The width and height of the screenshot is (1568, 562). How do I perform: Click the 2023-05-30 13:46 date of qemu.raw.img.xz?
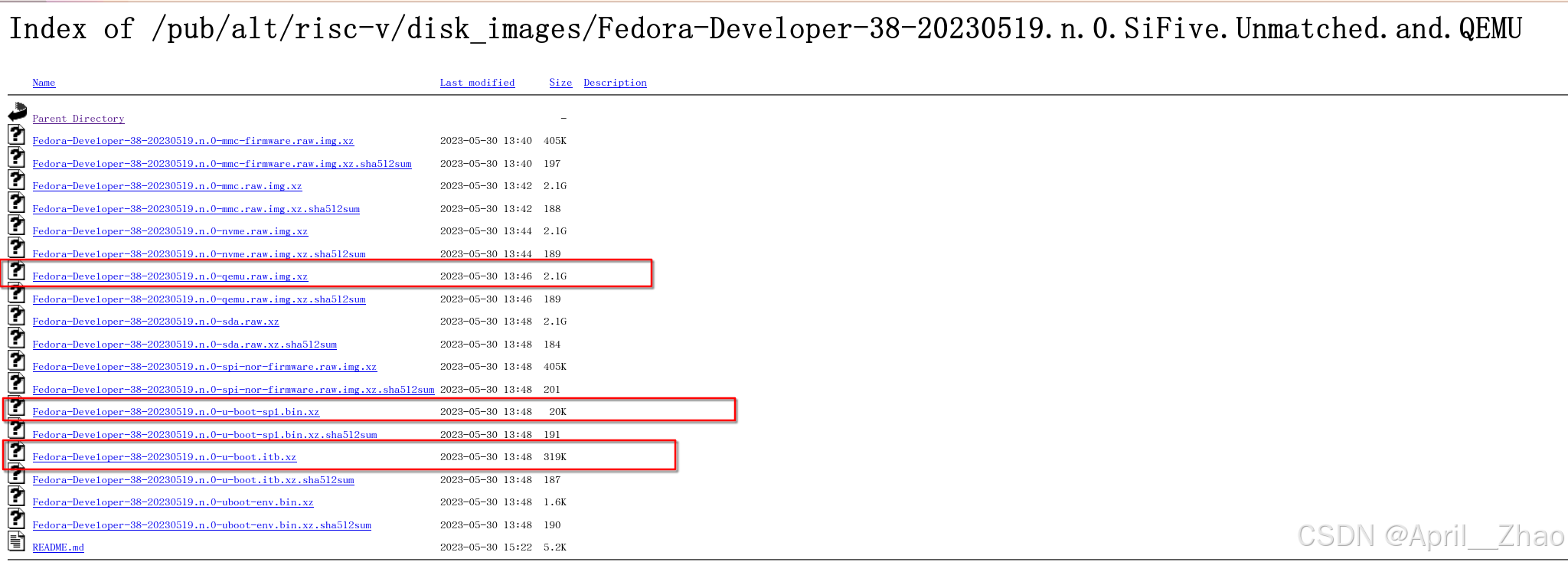point(486,276)
